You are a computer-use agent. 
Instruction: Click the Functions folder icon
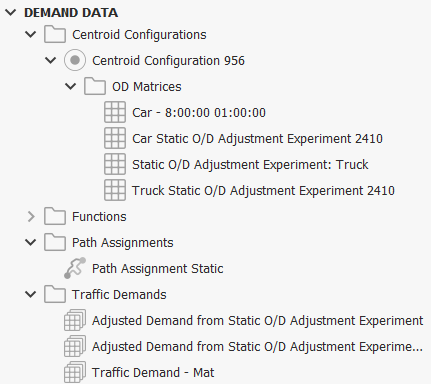click(55, 216)
